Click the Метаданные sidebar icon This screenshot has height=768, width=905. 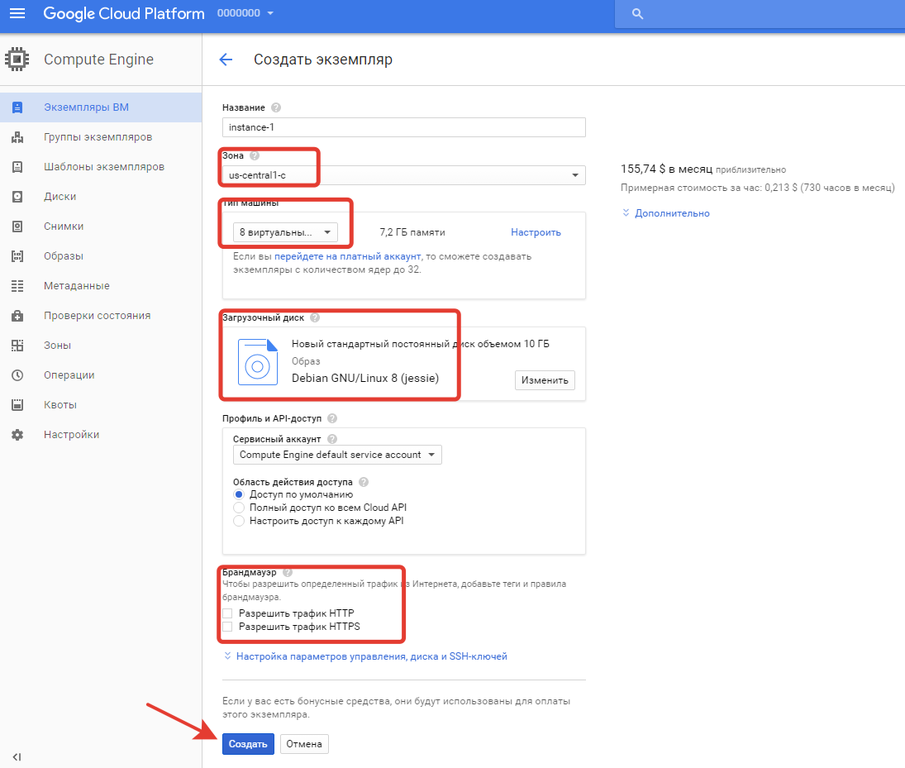point(17,286)
